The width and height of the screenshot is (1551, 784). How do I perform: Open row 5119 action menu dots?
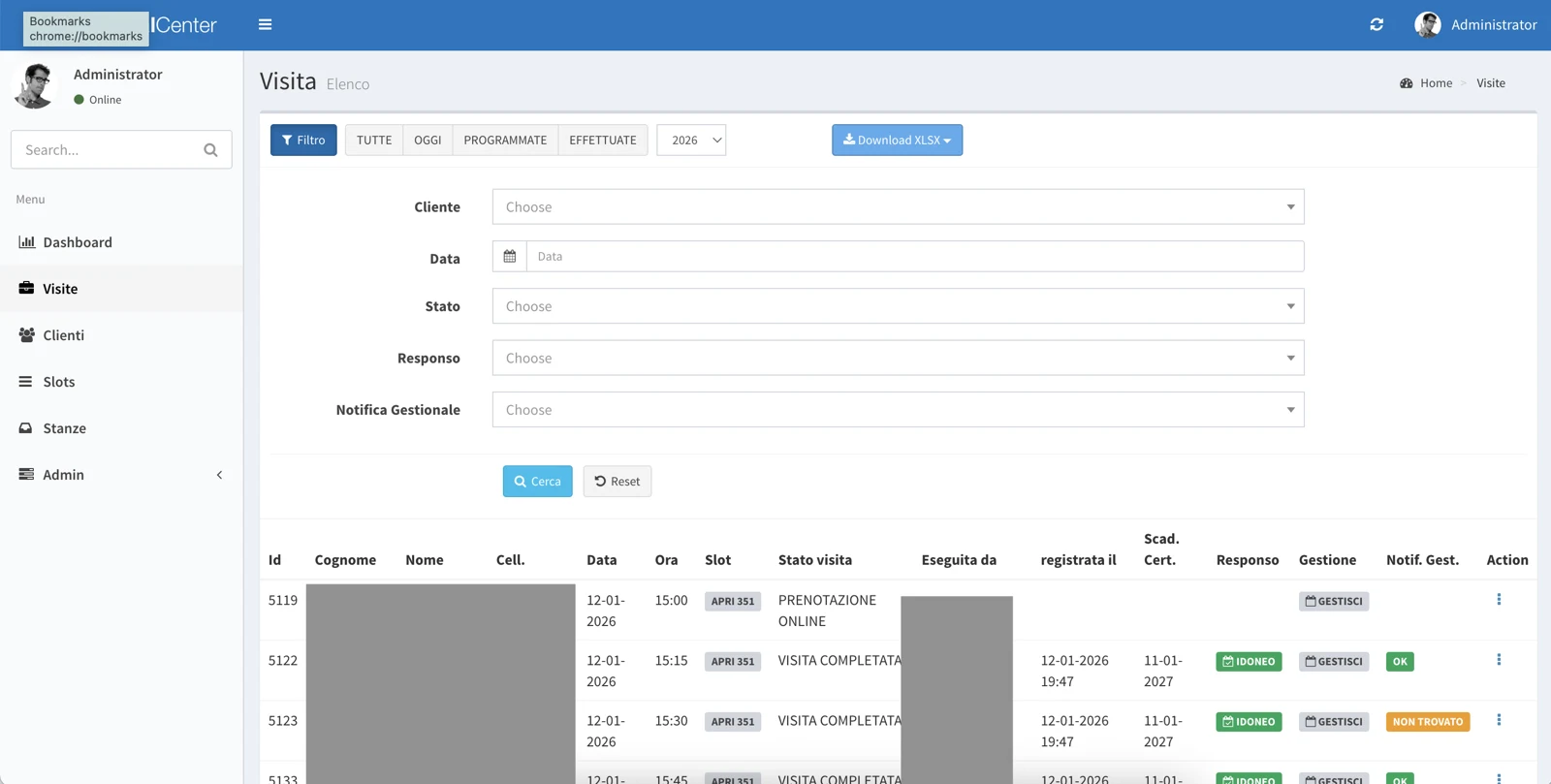point(1499,600)
